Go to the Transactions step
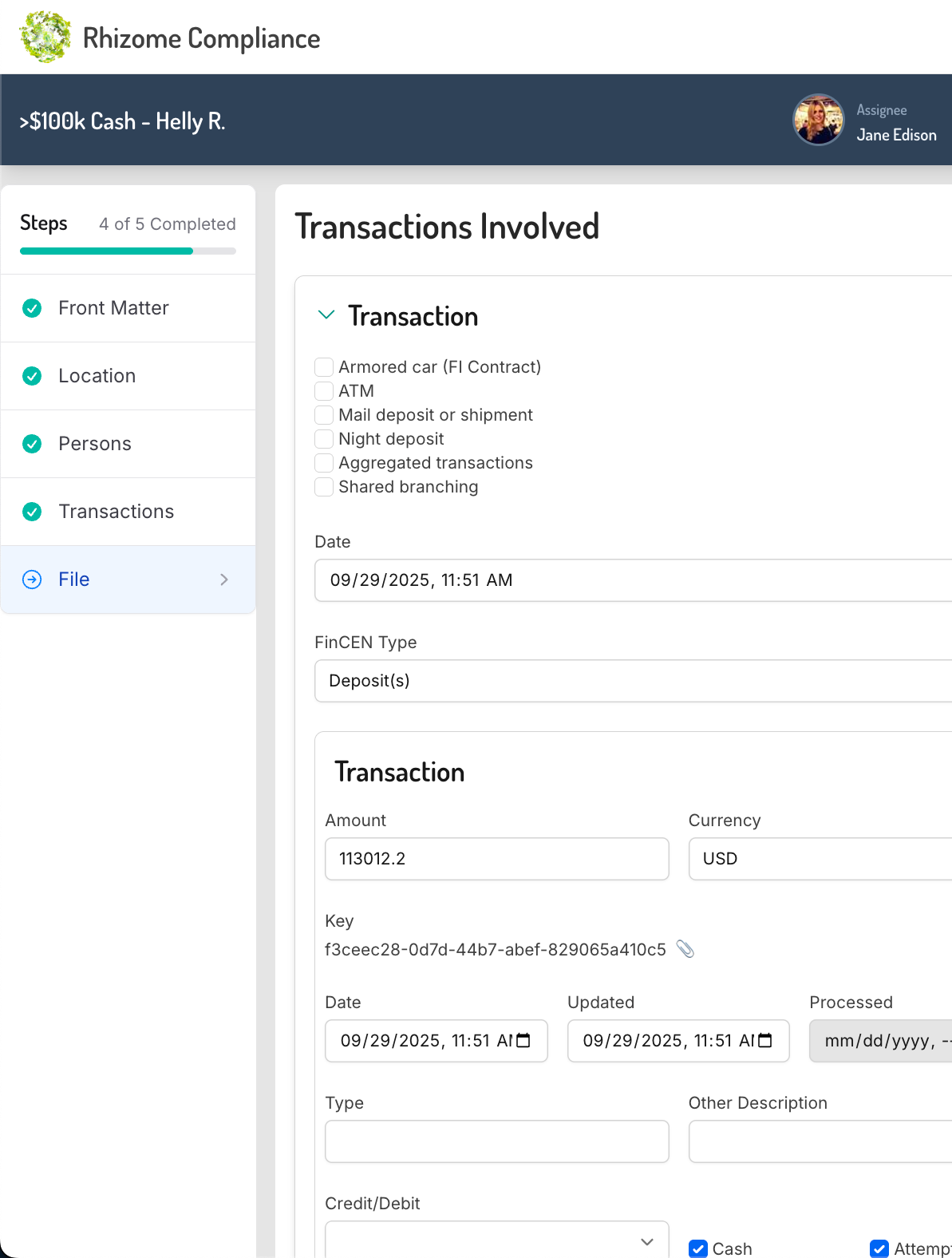 (x=116, y=512)
